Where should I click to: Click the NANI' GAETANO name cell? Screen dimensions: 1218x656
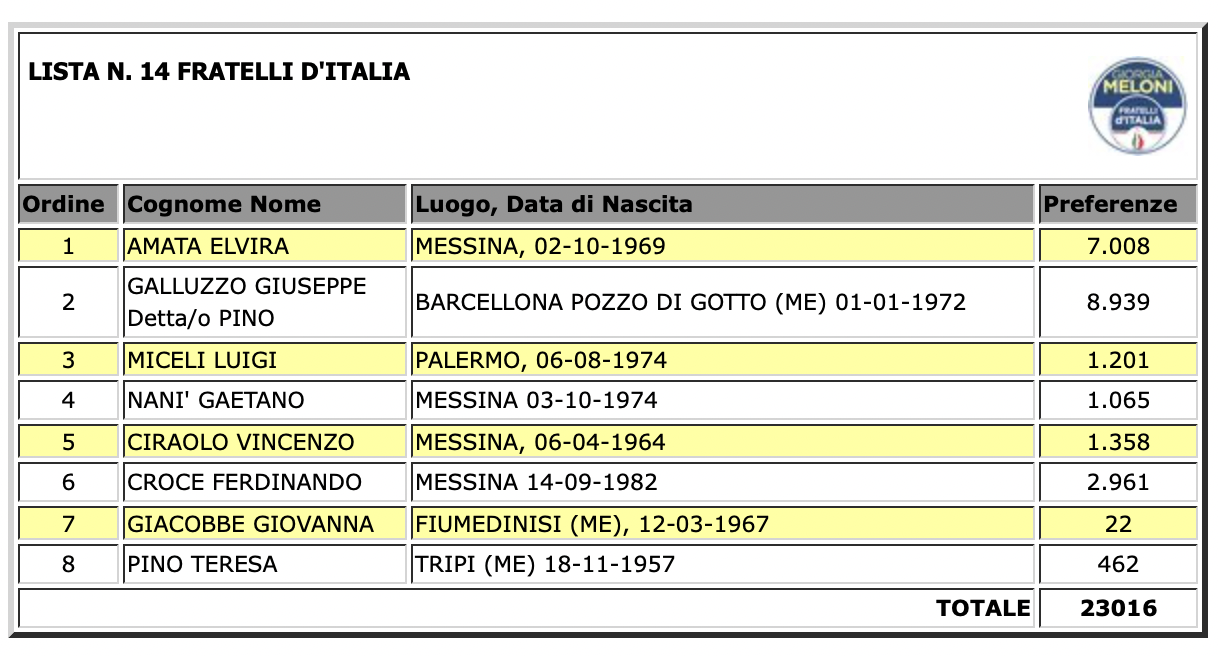[x=265, y=401]
